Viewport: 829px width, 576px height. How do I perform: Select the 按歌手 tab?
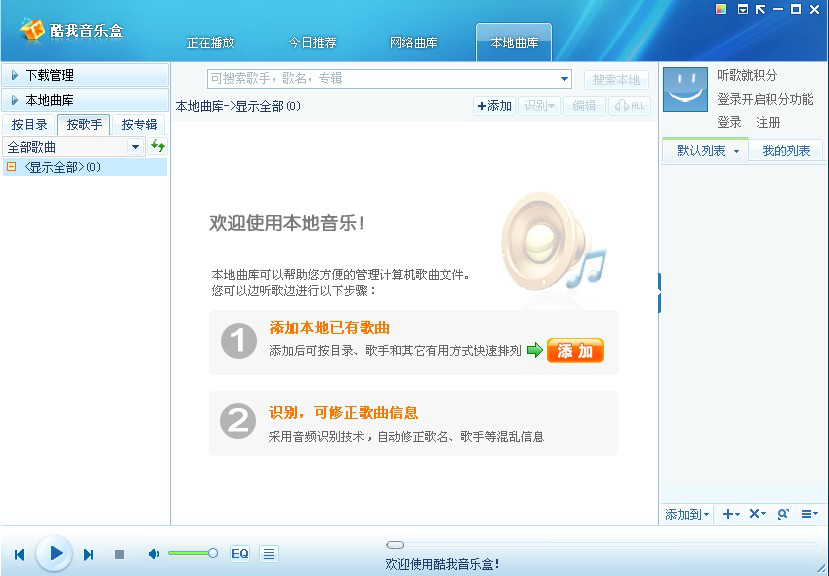[84, 125]
